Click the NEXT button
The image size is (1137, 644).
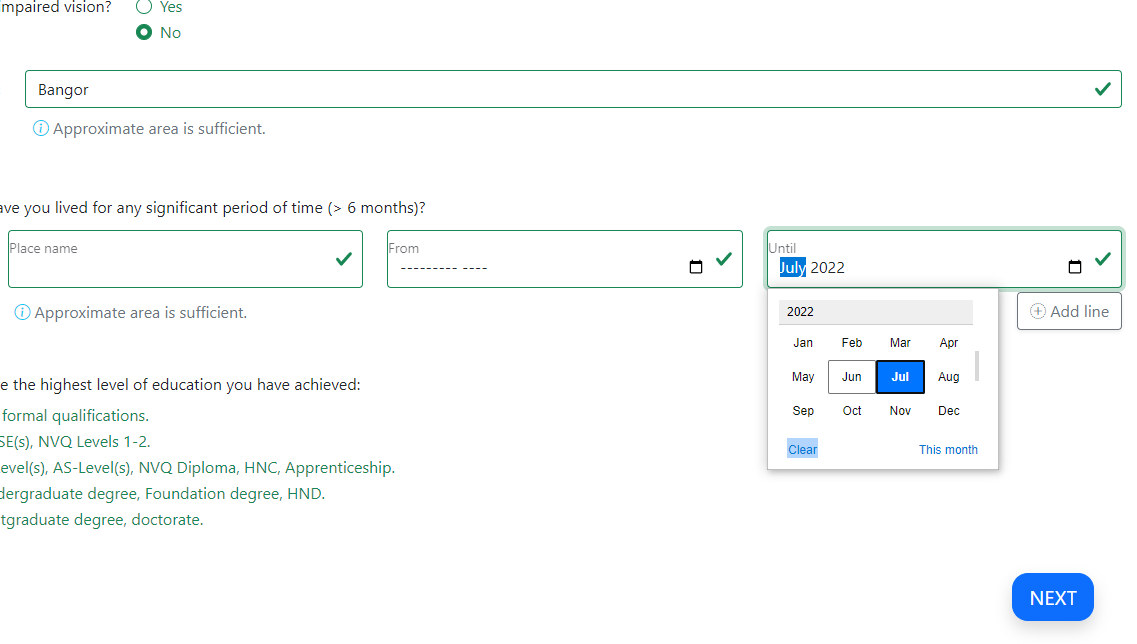[x=1053, y=598]
